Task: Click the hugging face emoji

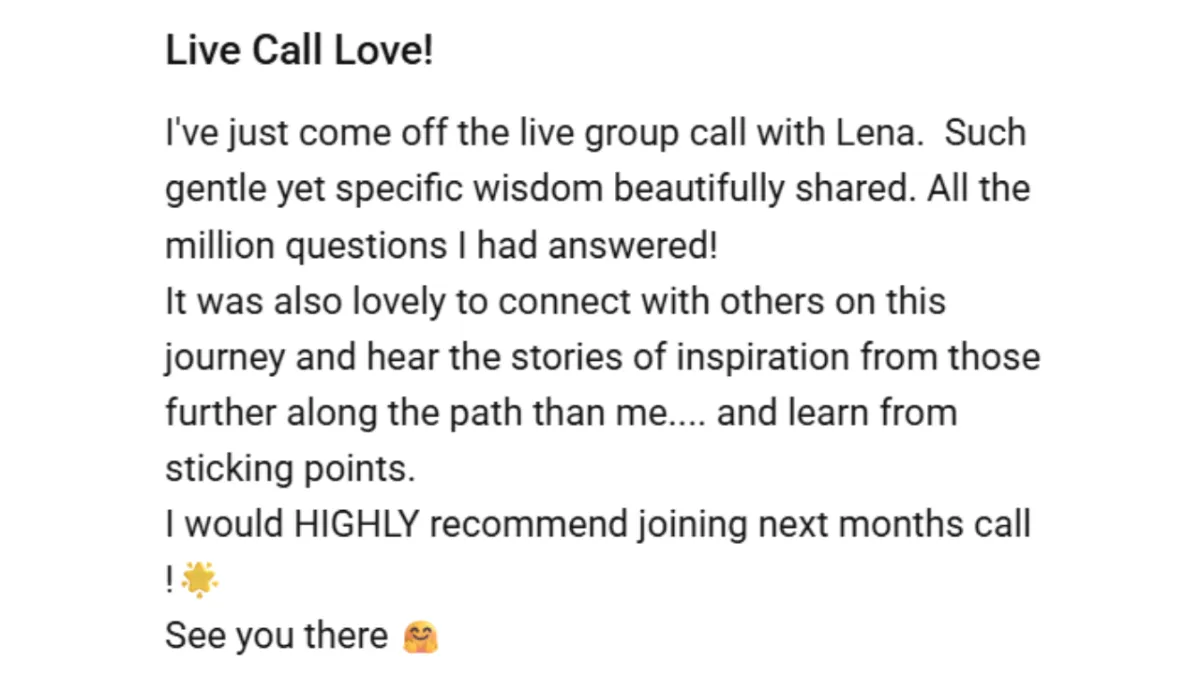Action: pyautogui.click(x=421, y=636)
